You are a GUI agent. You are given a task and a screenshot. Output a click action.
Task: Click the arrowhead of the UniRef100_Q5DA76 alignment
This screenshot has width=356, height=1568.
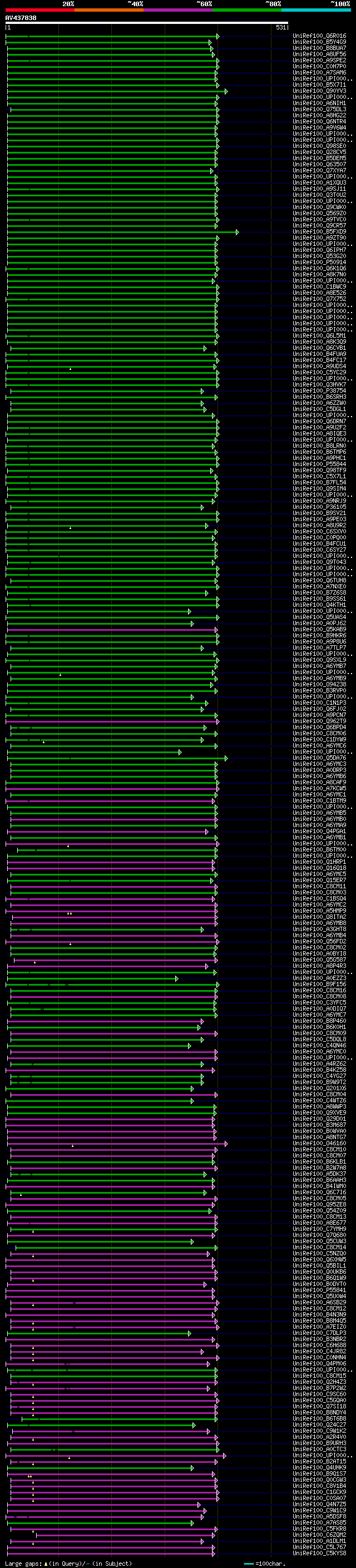226,759
